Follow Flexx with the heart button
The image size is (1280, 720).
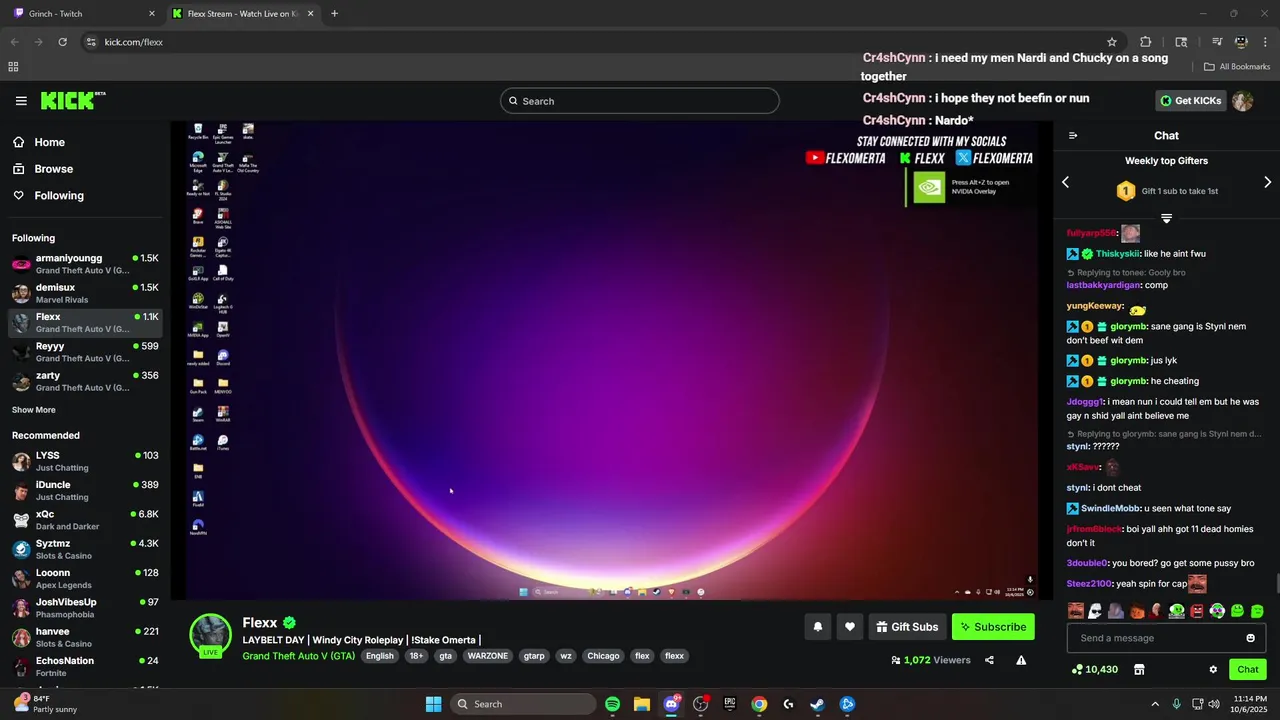[850, 627]
